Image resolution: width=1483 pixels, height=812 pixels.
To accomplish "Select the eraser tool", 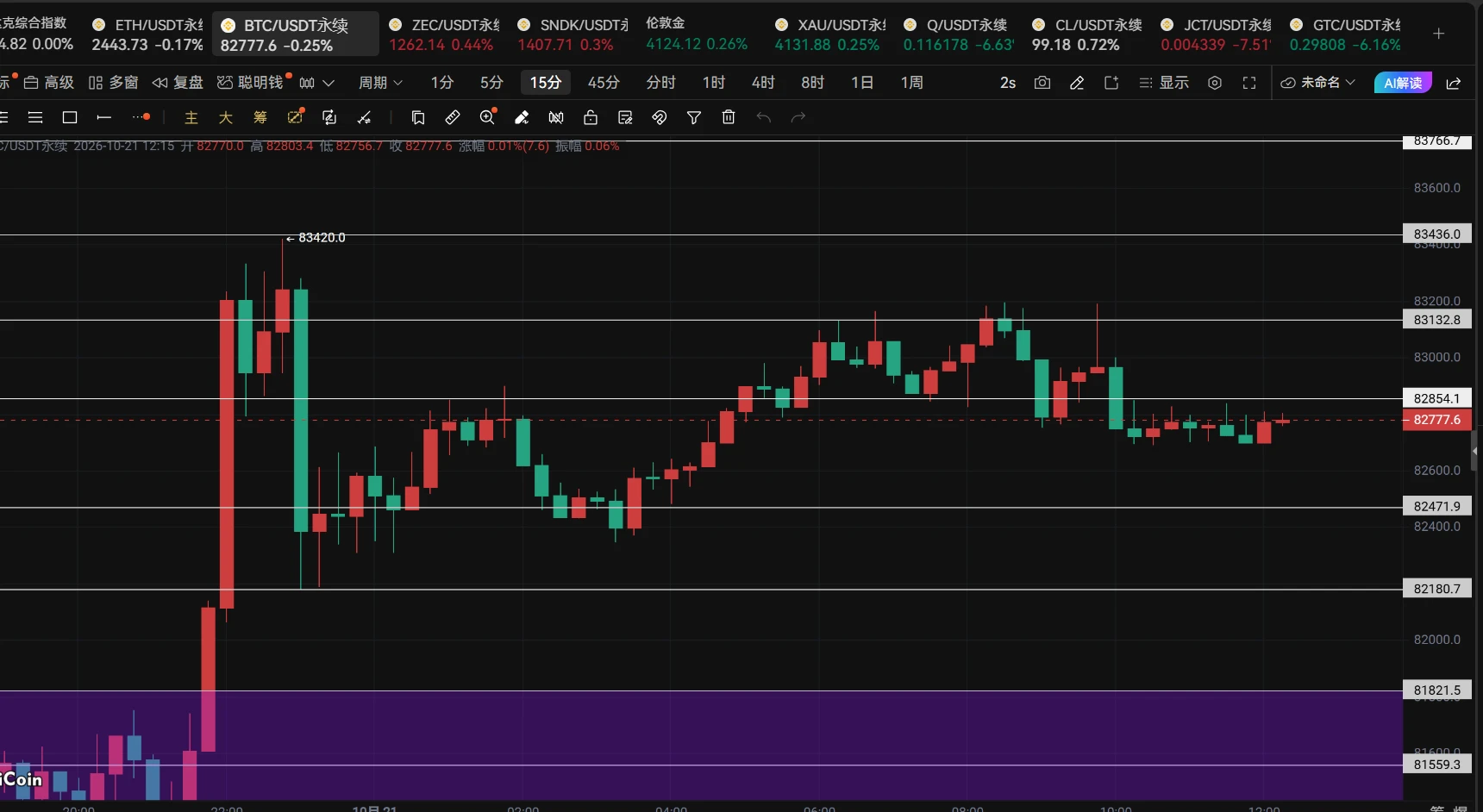I will tap(522, 117).
